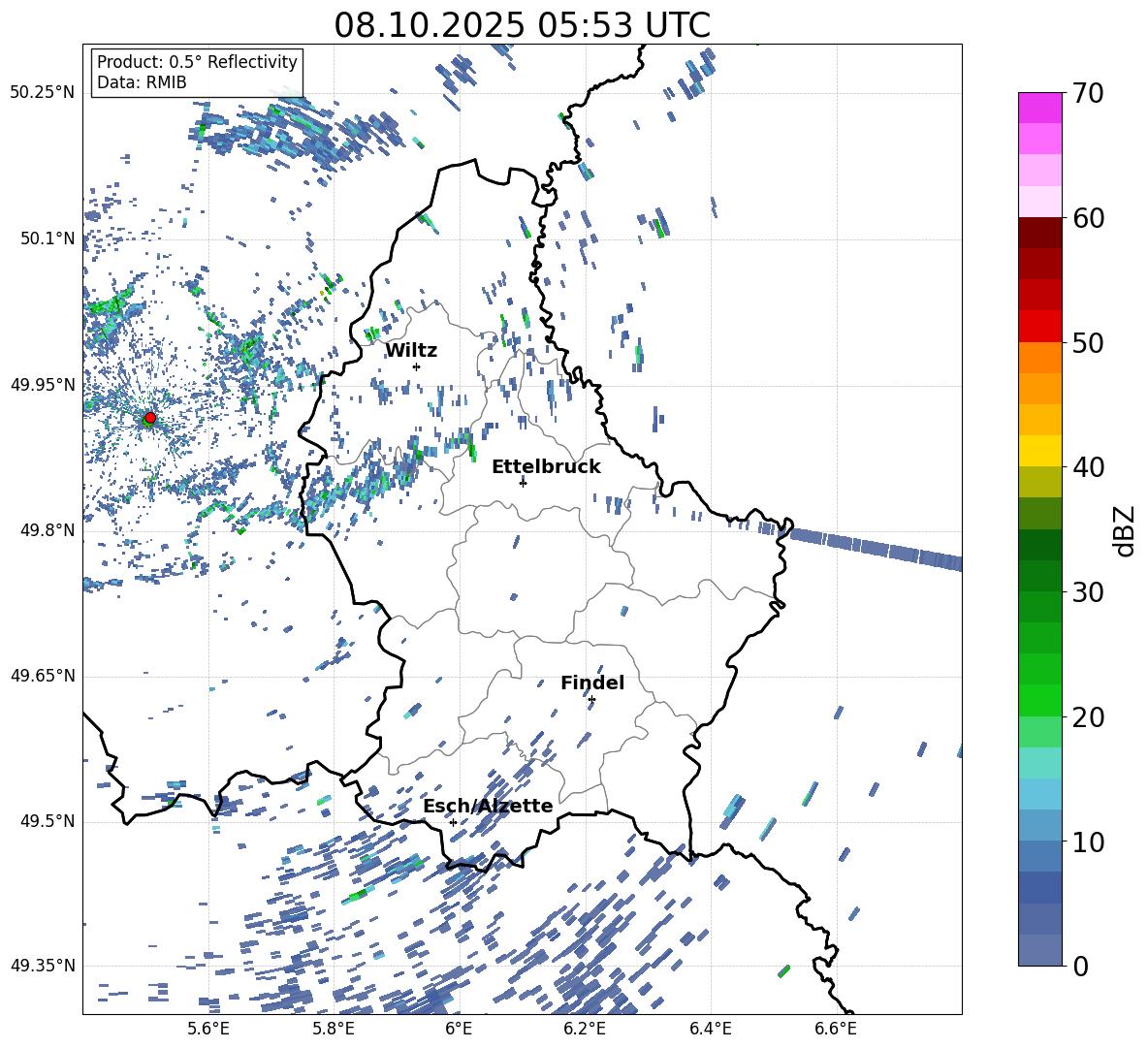Click the longitude label 6.6°E

click(836, 1029)
